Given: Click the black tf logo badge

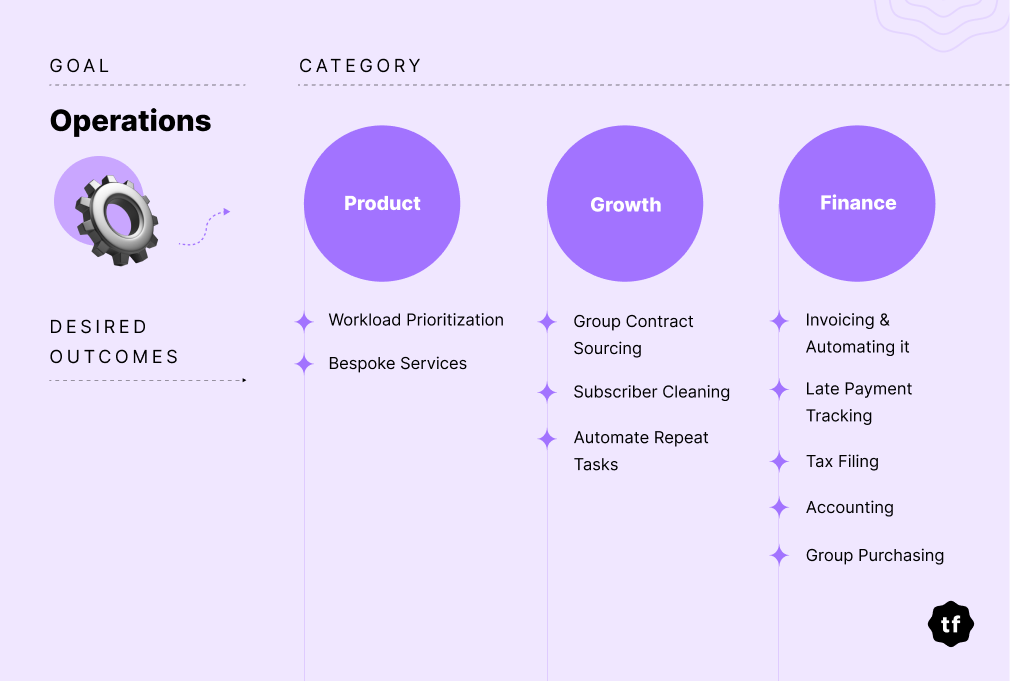Looking at the screenshot, I should point(951,624).
